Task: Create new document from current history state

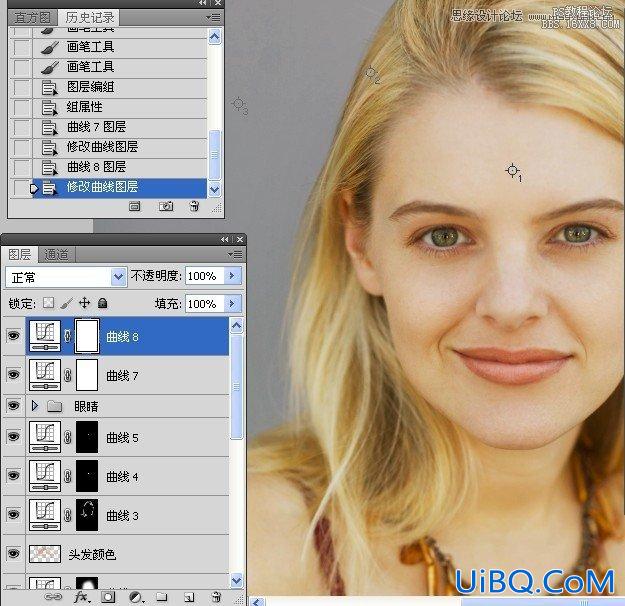Action: pos(134,206)
